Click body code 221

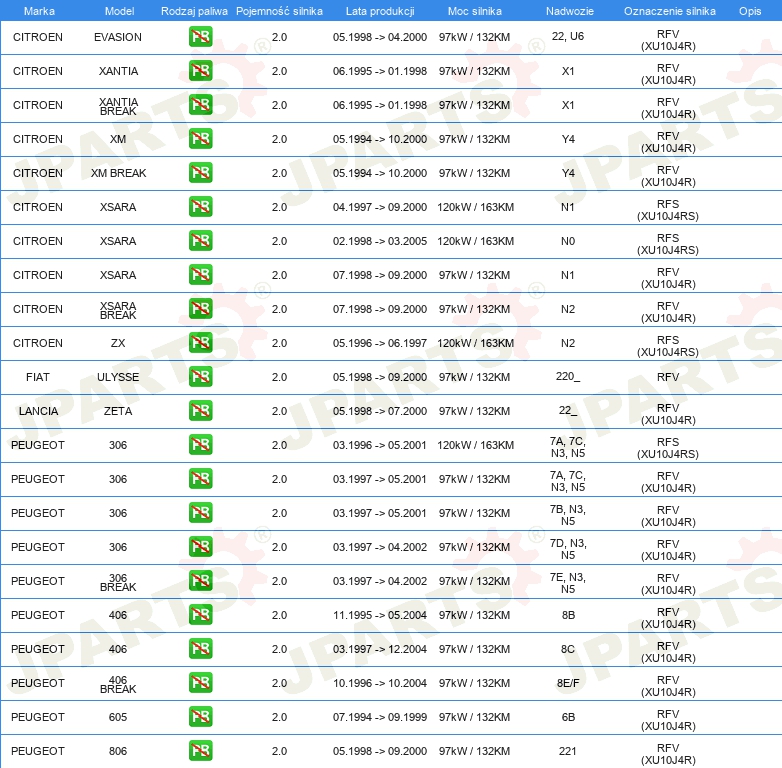pos(568,751)
